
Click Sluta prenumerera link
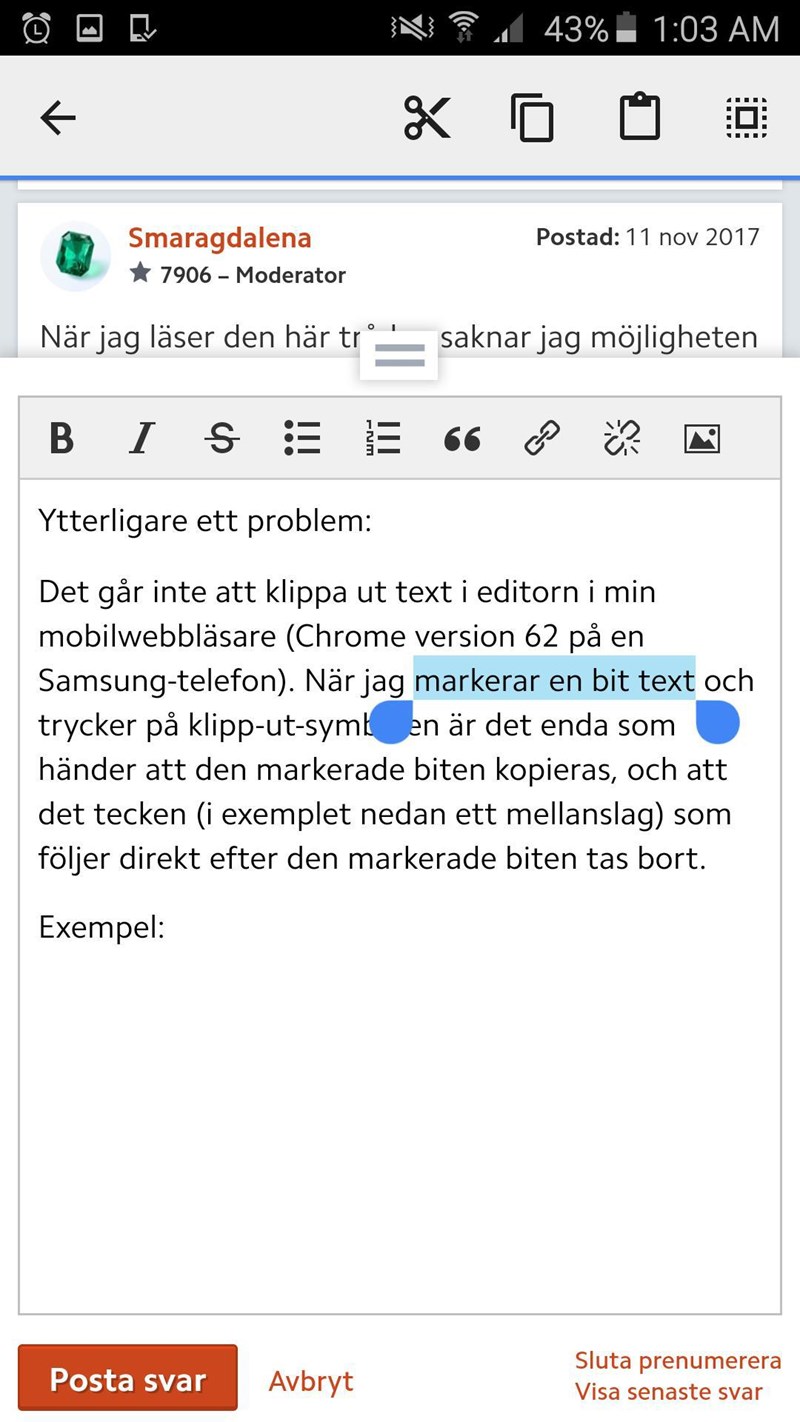click(677, 1360)
